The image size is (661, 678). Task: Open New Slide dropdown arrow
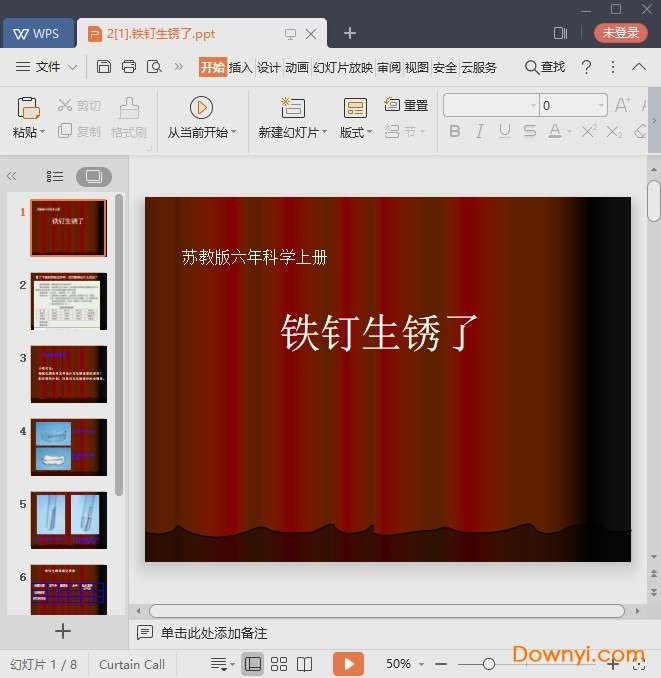(324, 131)
